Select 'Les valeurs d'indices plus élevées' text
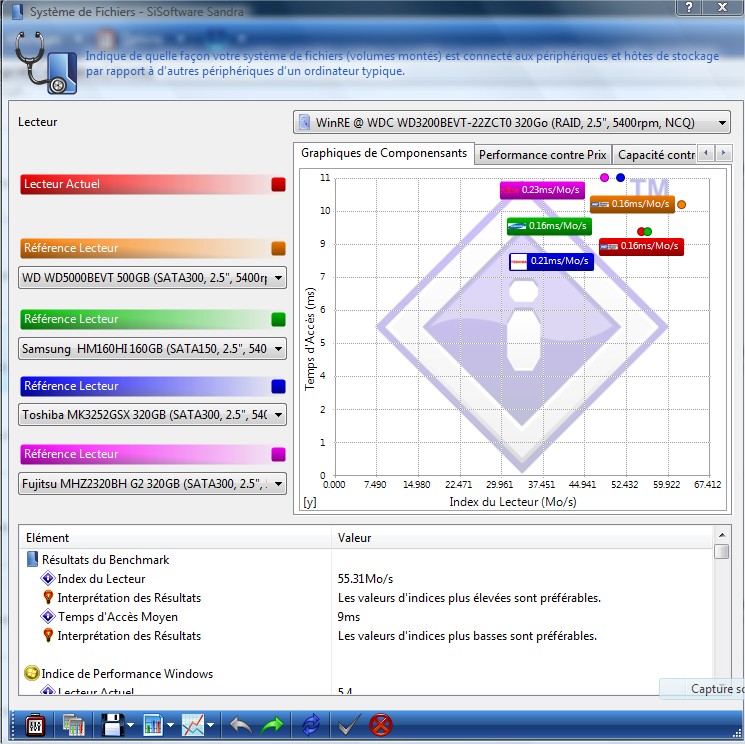The width and height of the screenshot is (745, 744). (469, 598)
